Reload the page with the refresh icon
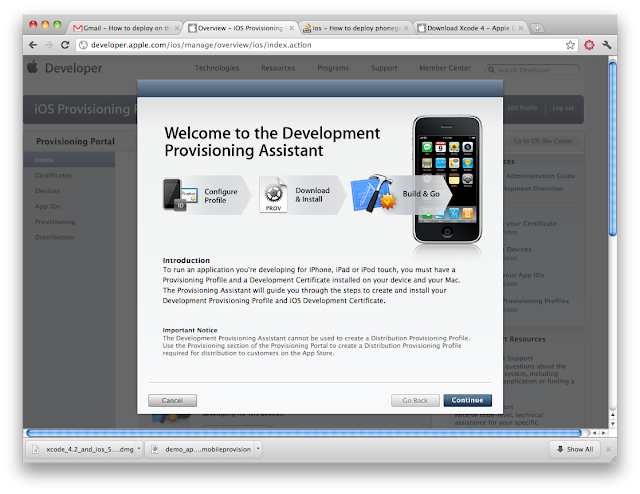Screen dimensions: 640x494 [x=65, y=45]
